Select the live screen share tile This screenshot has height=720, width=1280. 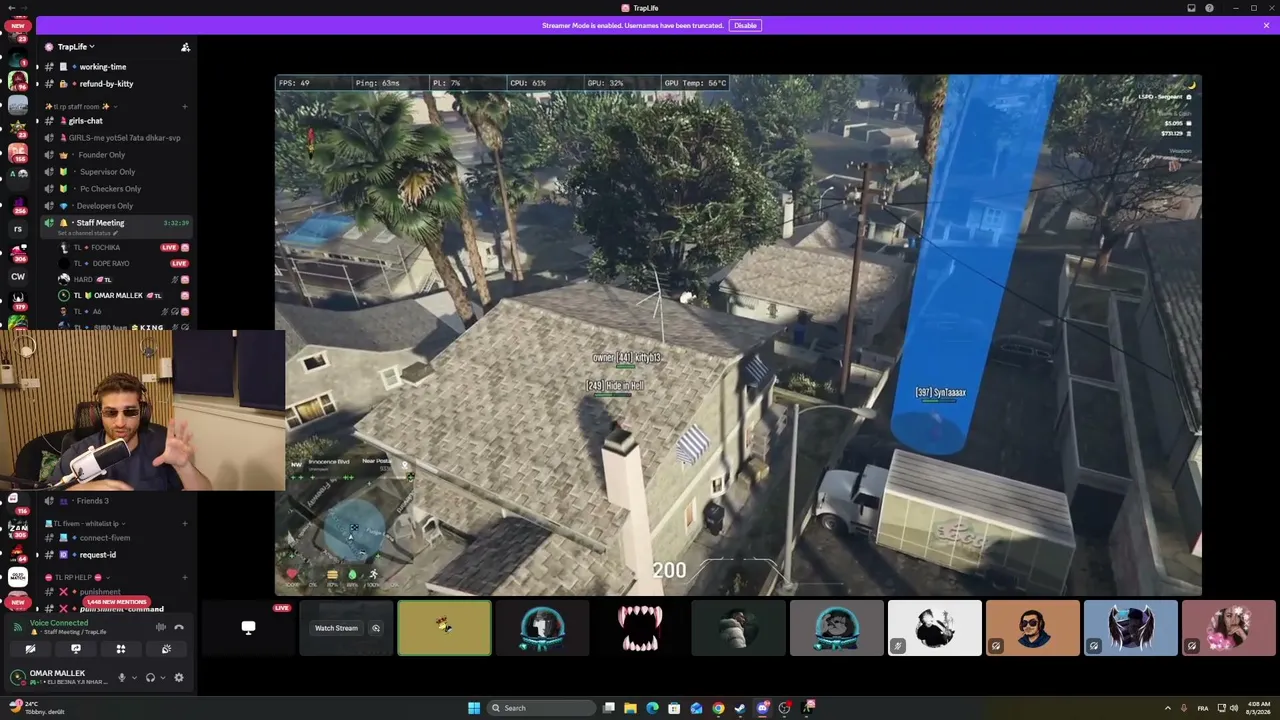[x=248, y=628]
